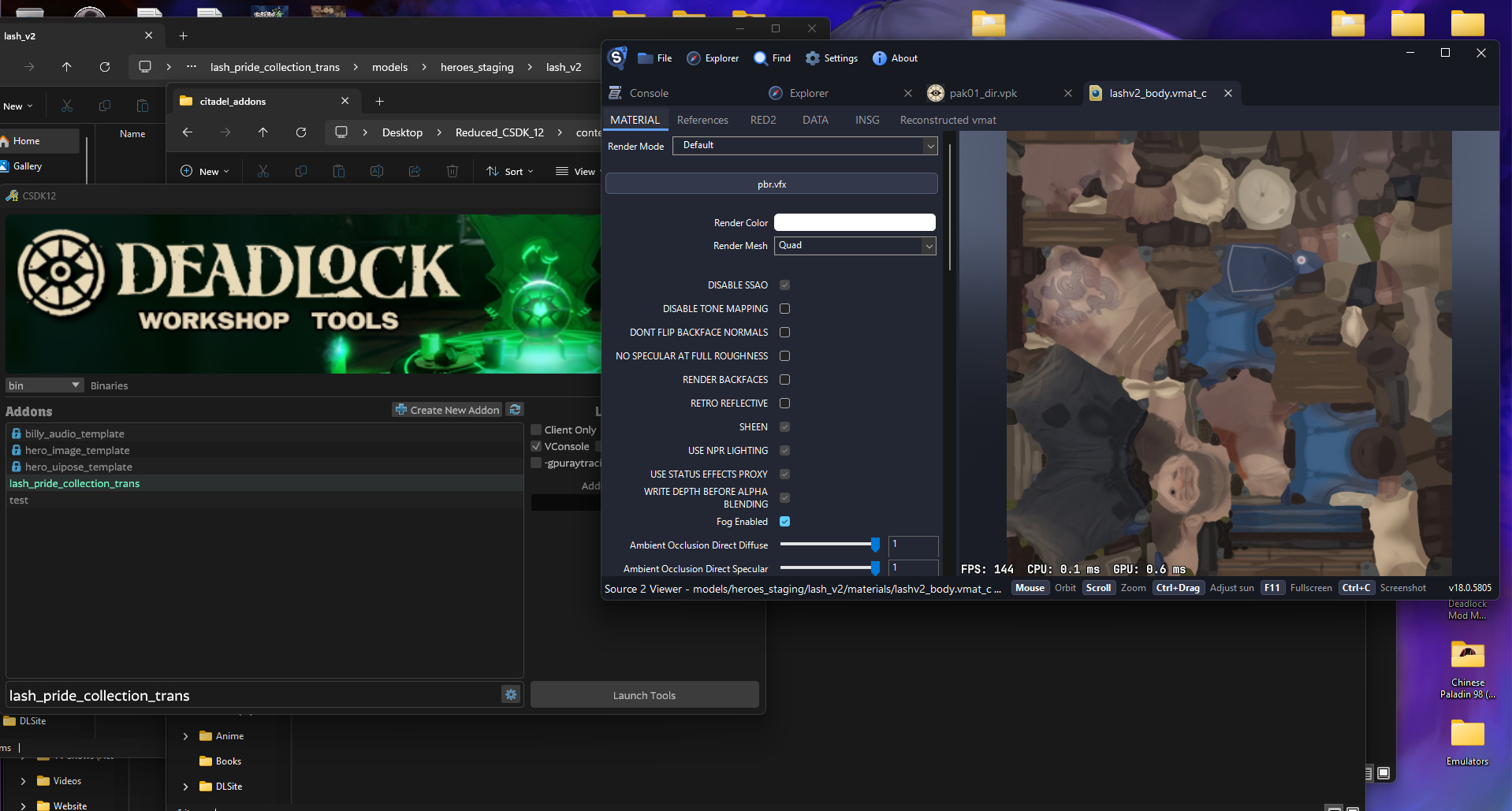Open the bin binaries dropdown

coord(44,385)
